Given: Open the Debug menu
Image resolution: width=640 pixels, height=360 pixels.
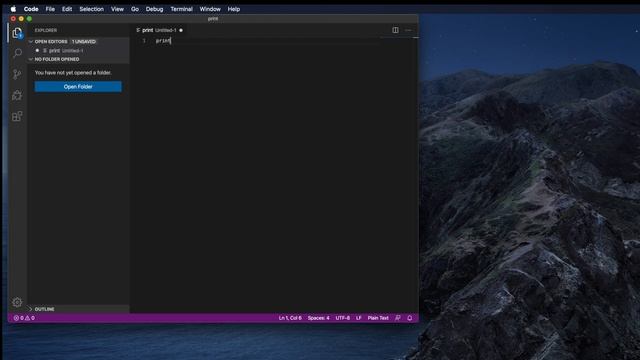Looking at the screenshot, I should coord(154,9).
